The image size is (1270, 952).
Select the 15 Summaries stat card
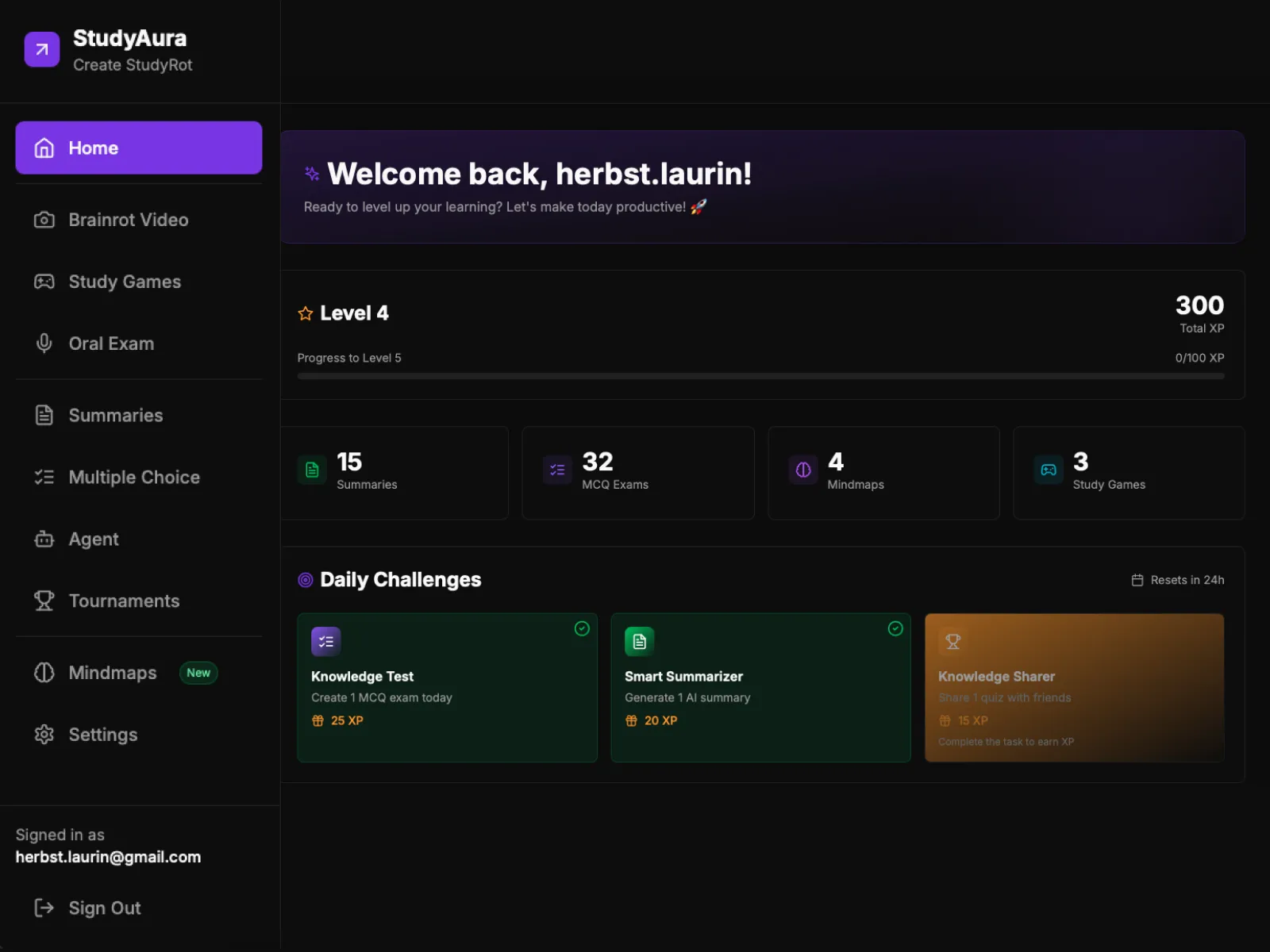coord(394,473)
